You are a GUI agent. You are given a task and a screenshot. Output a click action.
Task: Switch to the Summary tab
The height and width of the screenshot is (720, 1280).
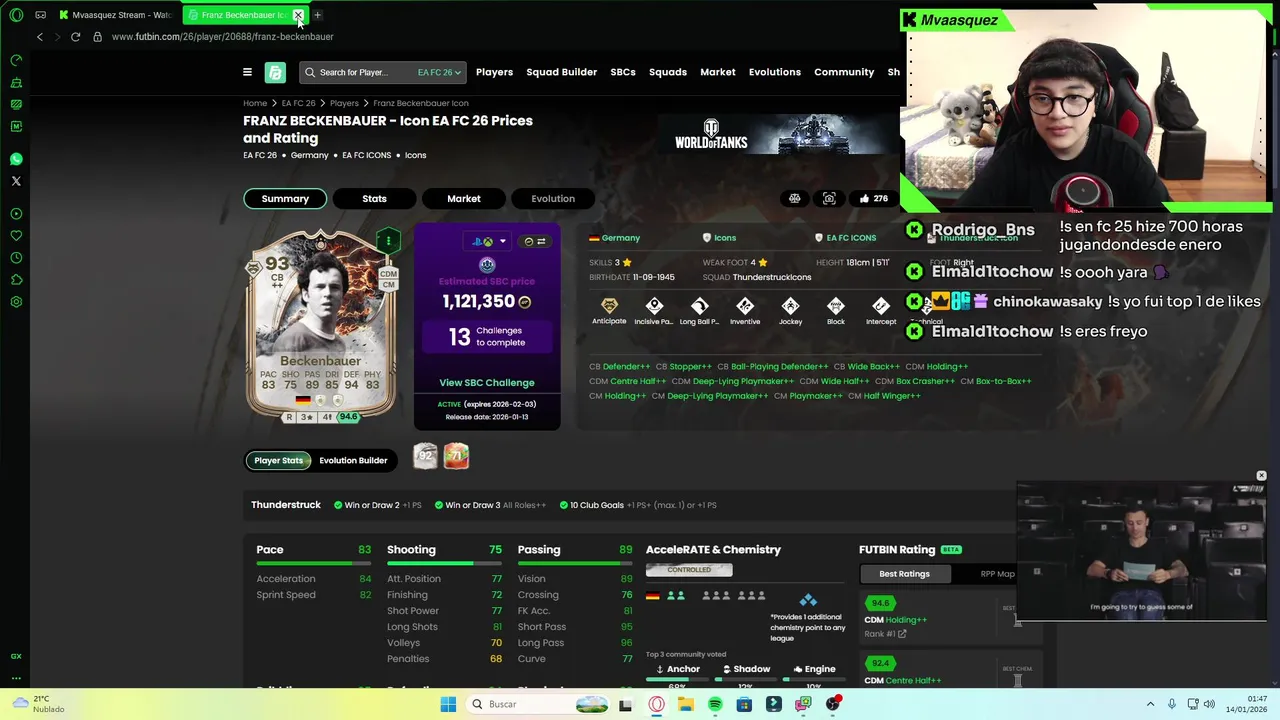pyautogui.click(x=285, y=198)
